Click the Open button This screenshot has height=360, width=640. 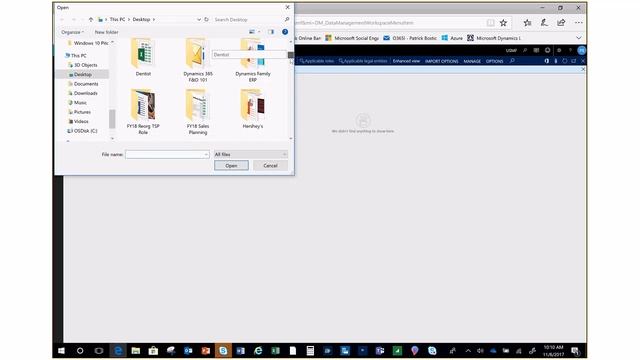(x=231, y=166)
